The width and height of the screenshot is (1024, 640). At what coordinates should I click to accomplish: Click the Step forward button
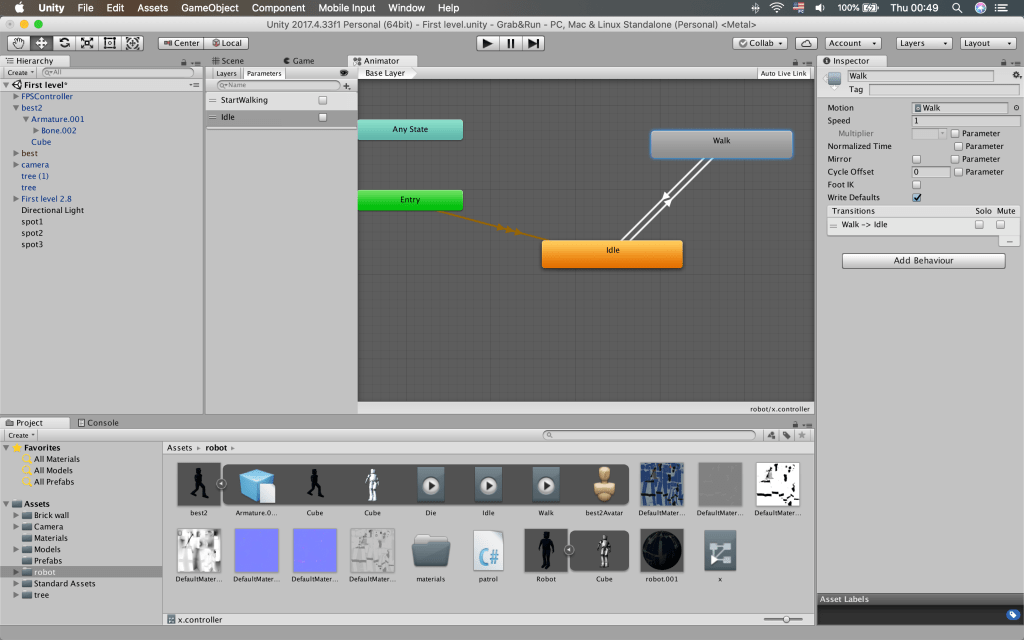pyautogui.click(x=535, y=43)
